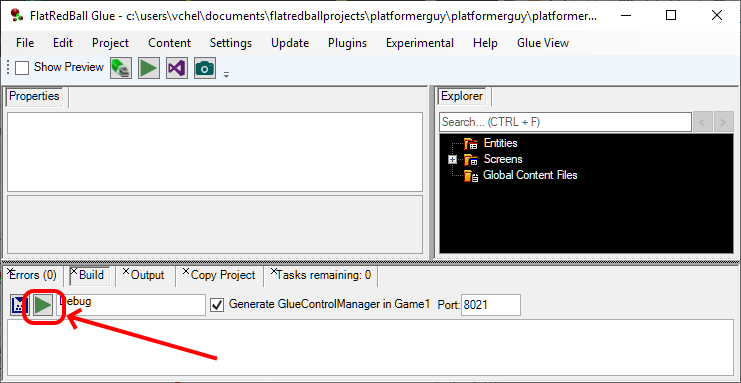
Task: Expand the Screens tree node
Action: tap(453, 160)
